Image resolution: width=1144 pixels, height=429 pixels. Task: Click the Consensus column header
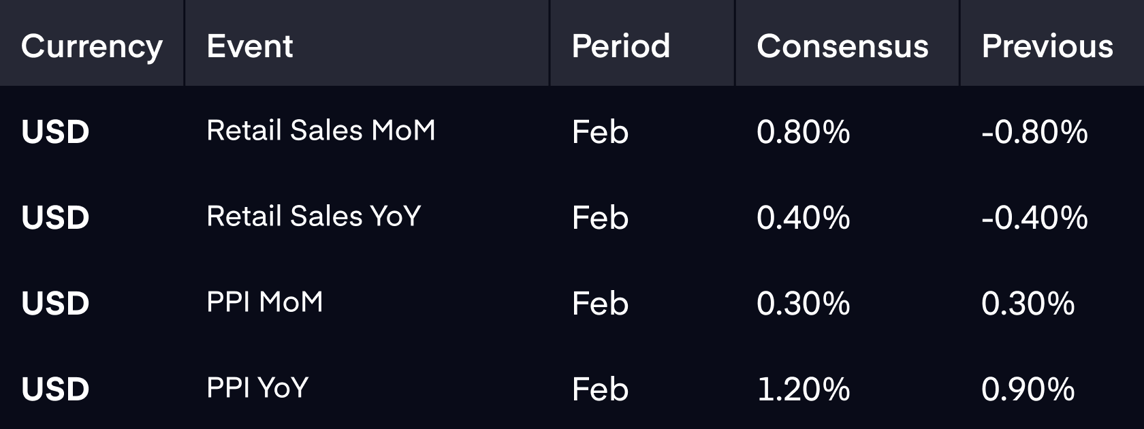tap(842, 47)
